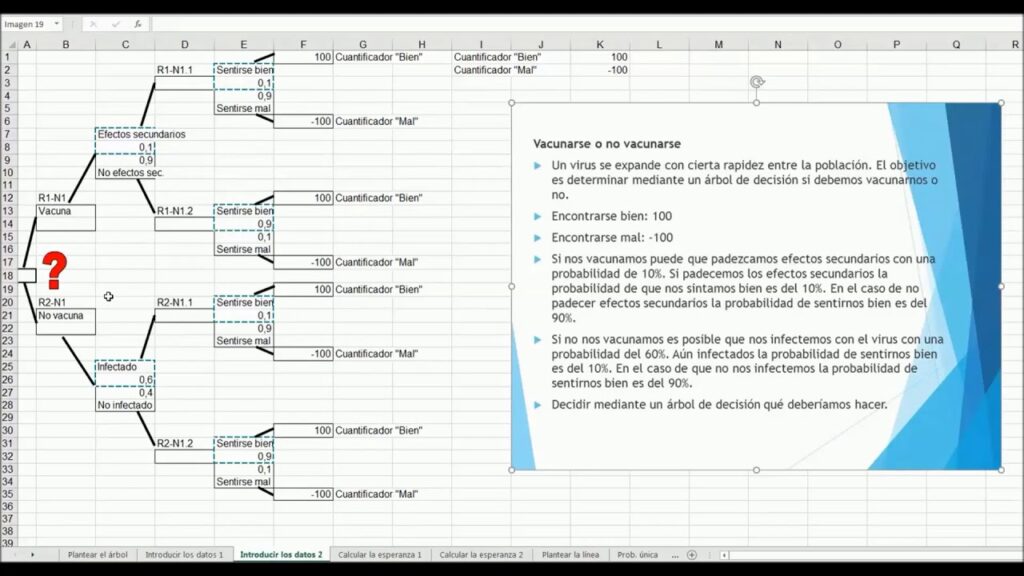Add a new worksheet with the plus icon
This screenshot has height=576, width=1024.
[x=690, y=557]
